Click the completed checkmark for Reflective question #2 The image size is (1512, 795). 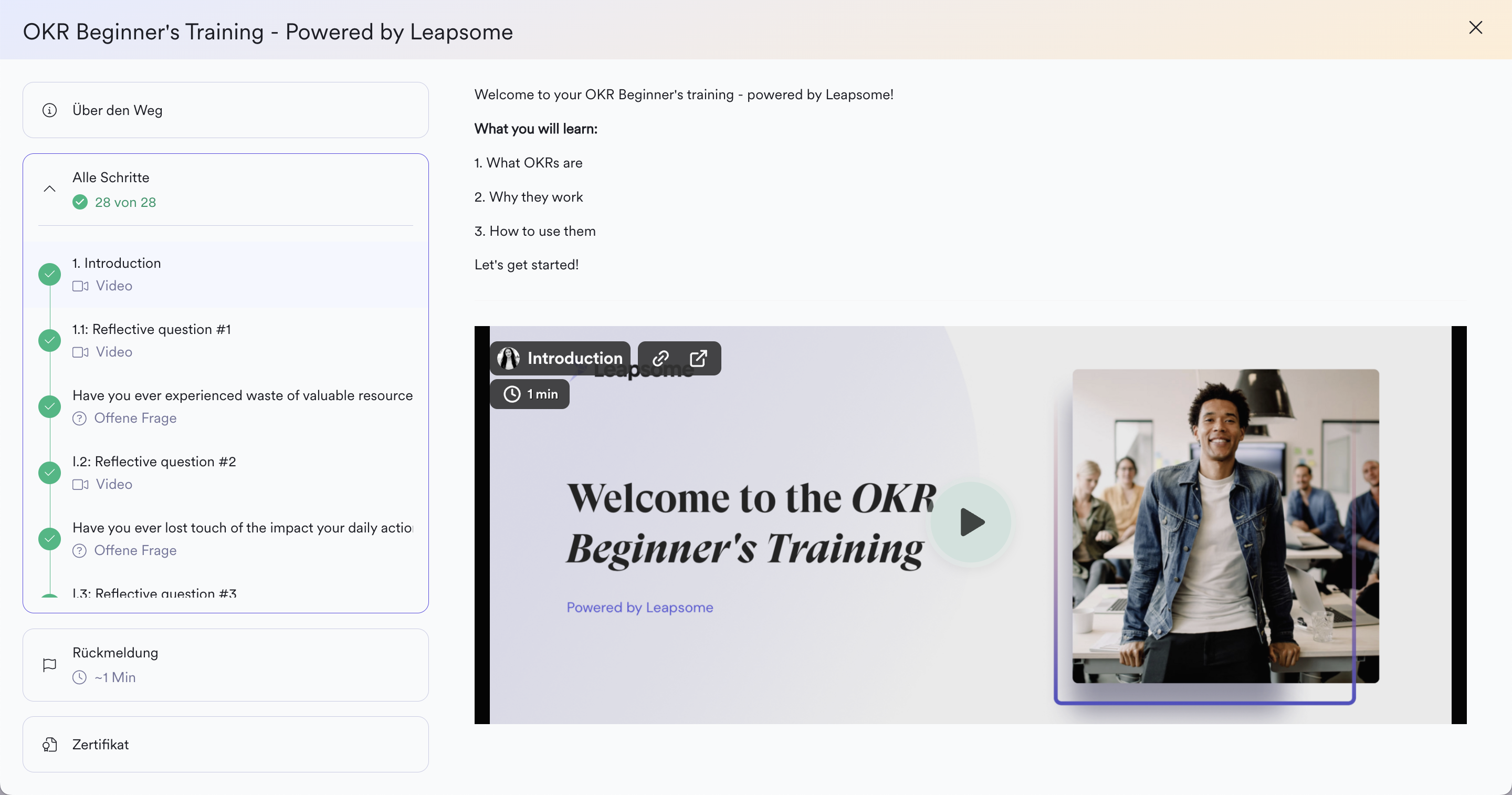(x=49, y=473)
